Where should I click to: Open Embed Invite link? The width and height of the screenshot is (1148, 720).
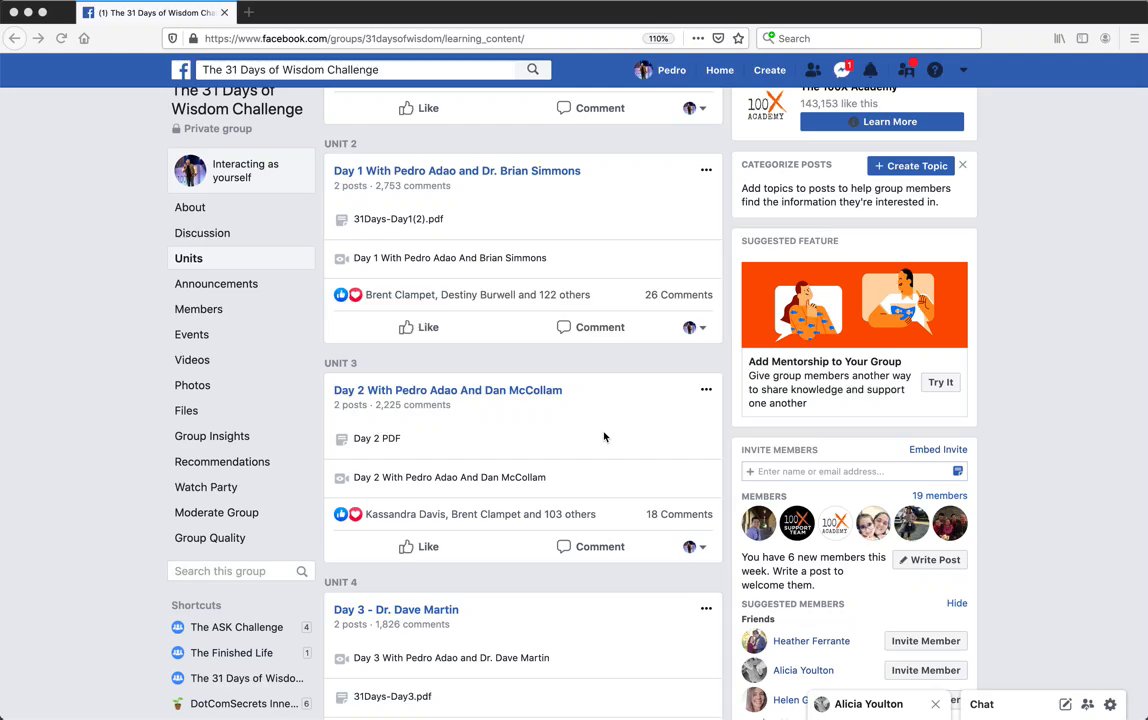click(938, 450)
